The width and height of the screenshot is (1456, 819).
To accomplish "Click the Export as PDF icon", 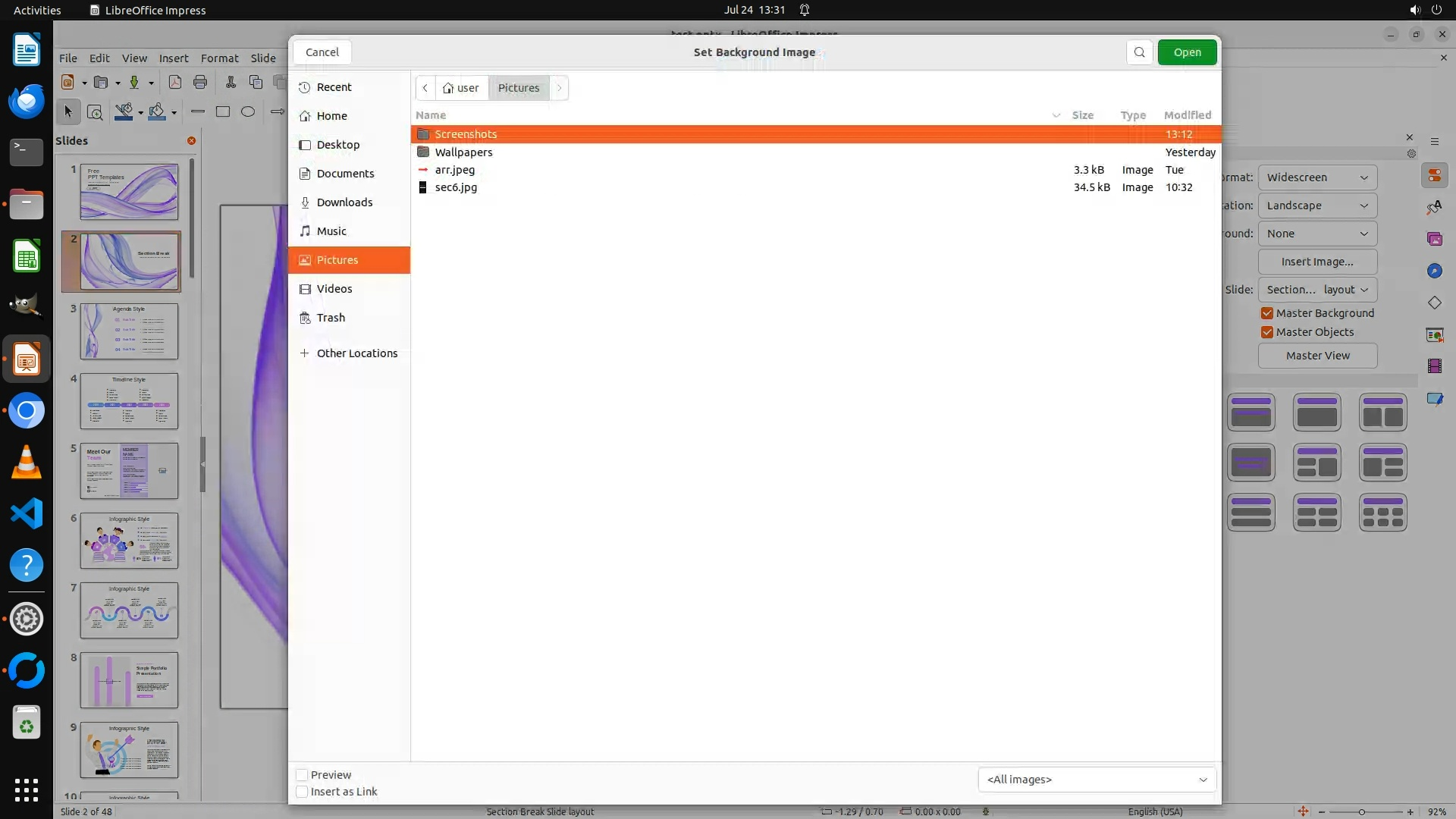I will [175, 82].
